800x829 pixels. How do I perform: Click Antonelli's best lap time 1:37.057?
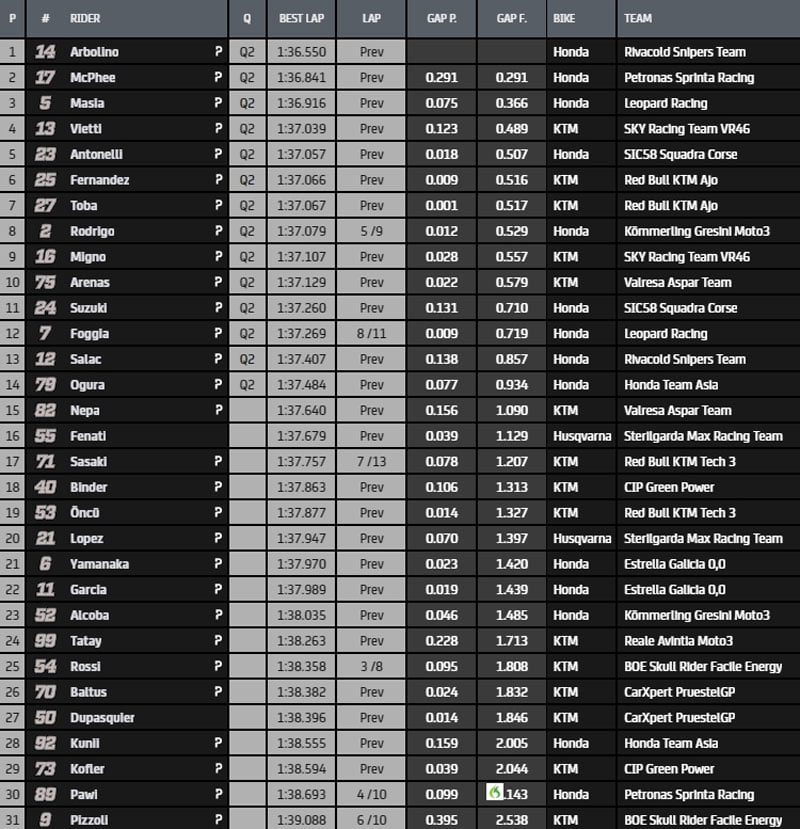[x=301, y=155]
